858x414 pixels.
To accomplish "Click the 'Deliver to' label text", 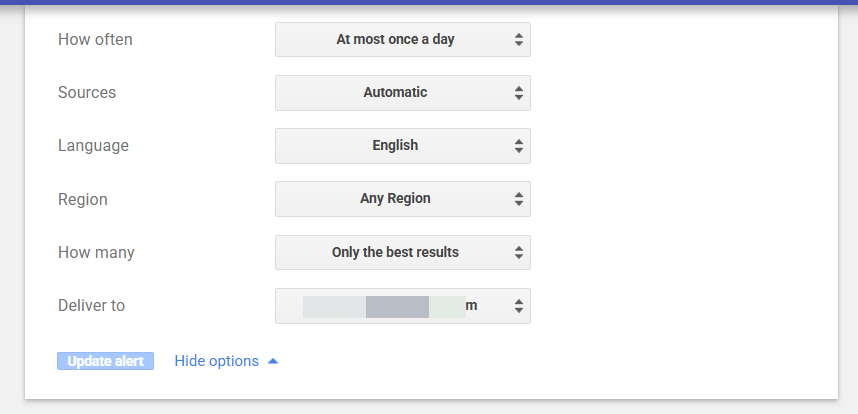I will coord(91,306).
